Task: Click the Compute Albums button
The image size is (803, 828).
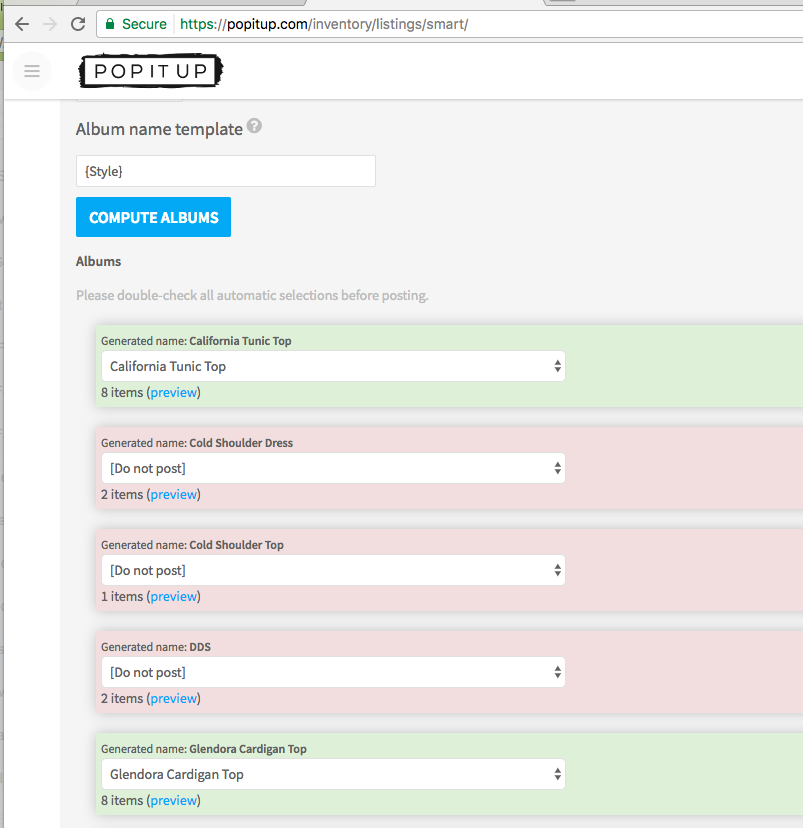Action: coord(153,217)
